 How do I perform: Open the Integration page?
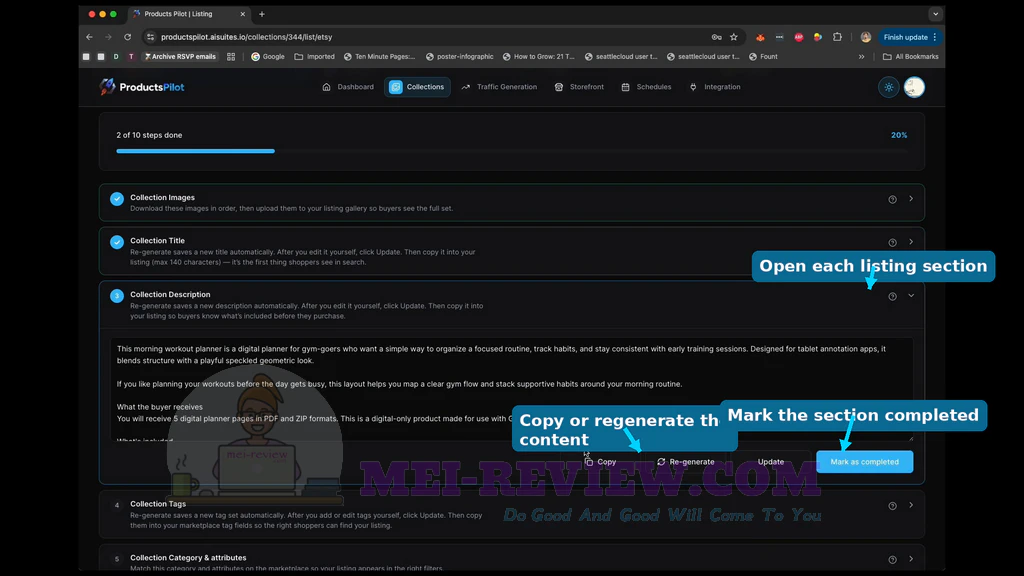point(715,87)
